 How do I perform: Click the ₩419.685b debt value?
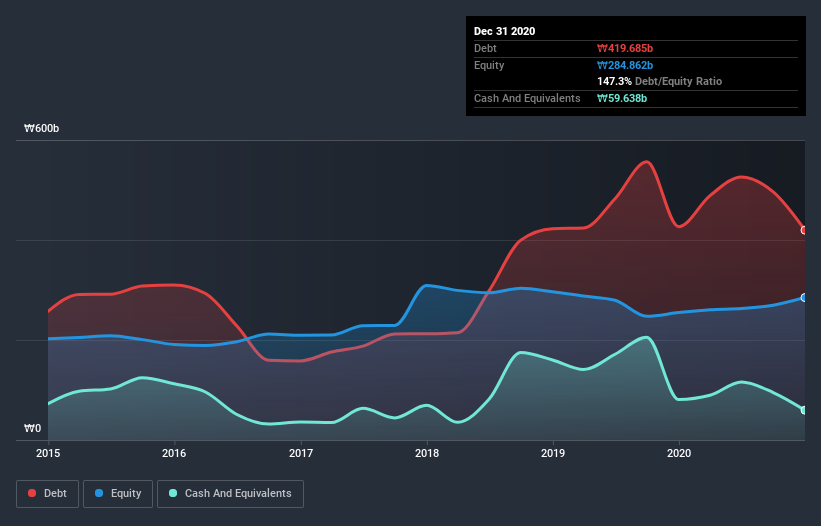point(625,48)
